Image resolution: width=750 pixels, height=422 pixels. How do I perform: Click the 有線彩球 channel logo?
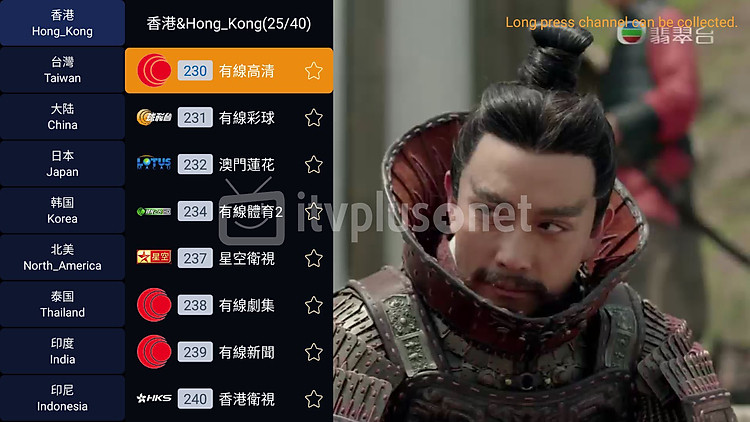[154, 117]
